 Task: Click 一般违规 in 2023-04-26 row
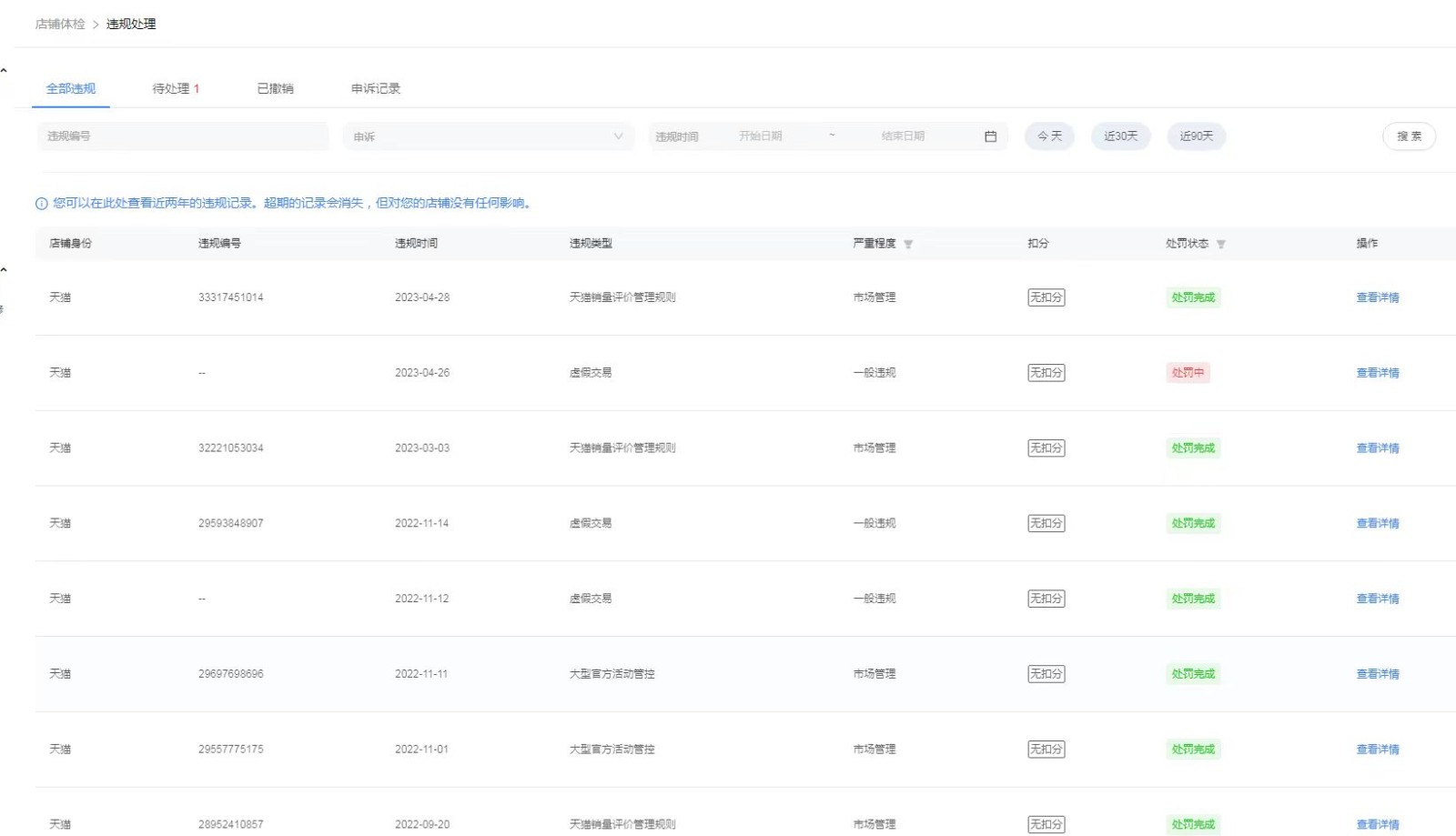[x=875, y=373]
